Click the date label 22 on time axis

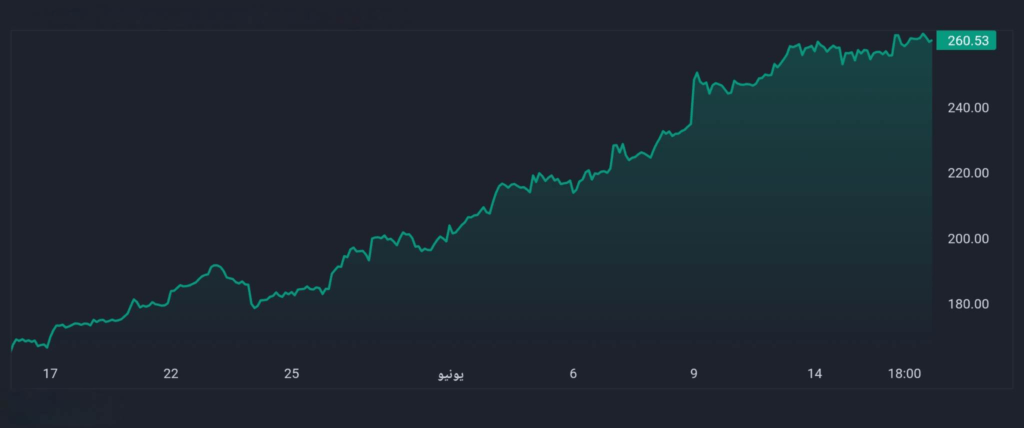coord(171,374)
